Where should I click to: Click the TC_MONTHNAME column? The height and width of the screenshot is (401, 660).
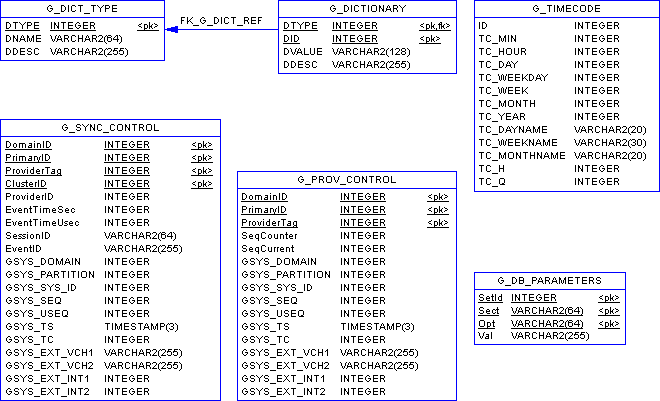pyautogui.click(x=522, y=156)
